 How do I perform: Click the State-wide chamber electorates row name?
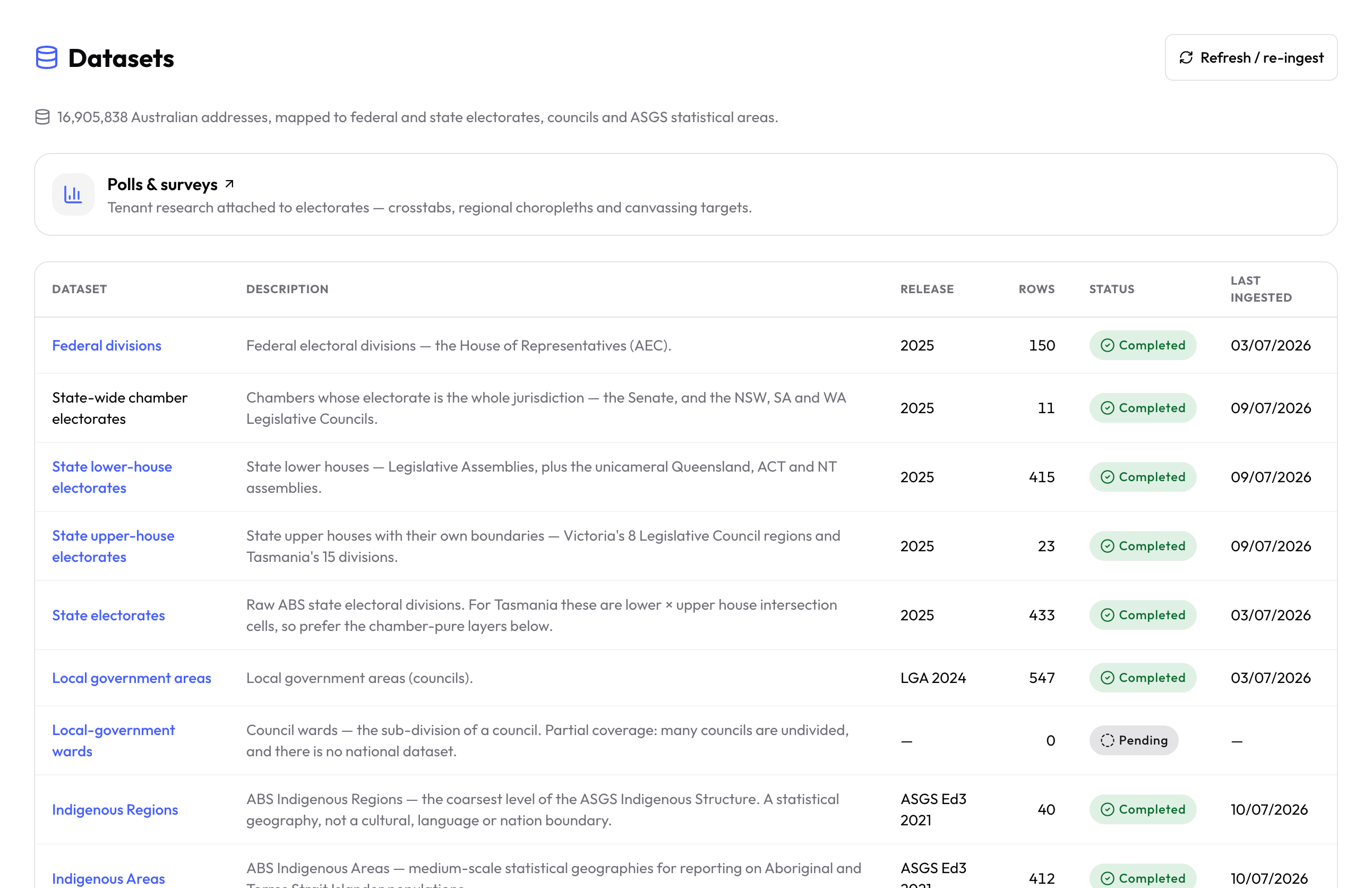point(119,408)
